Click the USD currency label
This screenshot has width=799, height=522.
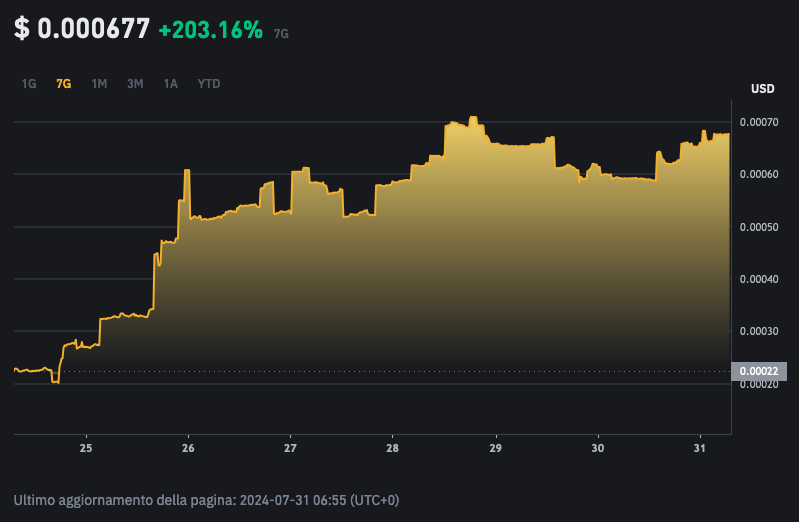(x=762, y=89)
